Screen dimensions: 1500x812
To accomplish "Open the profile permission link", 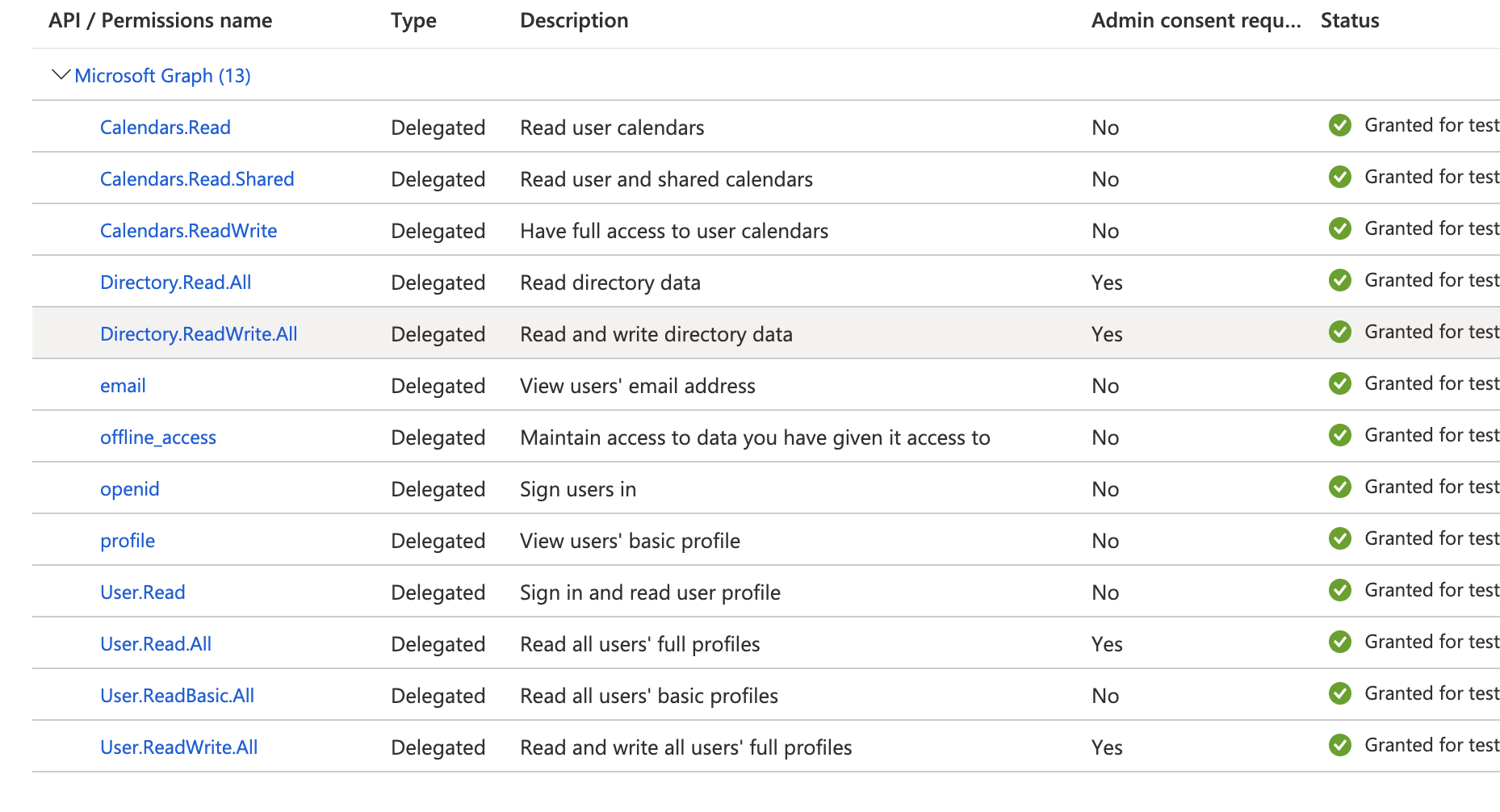I will coord(128,541).
